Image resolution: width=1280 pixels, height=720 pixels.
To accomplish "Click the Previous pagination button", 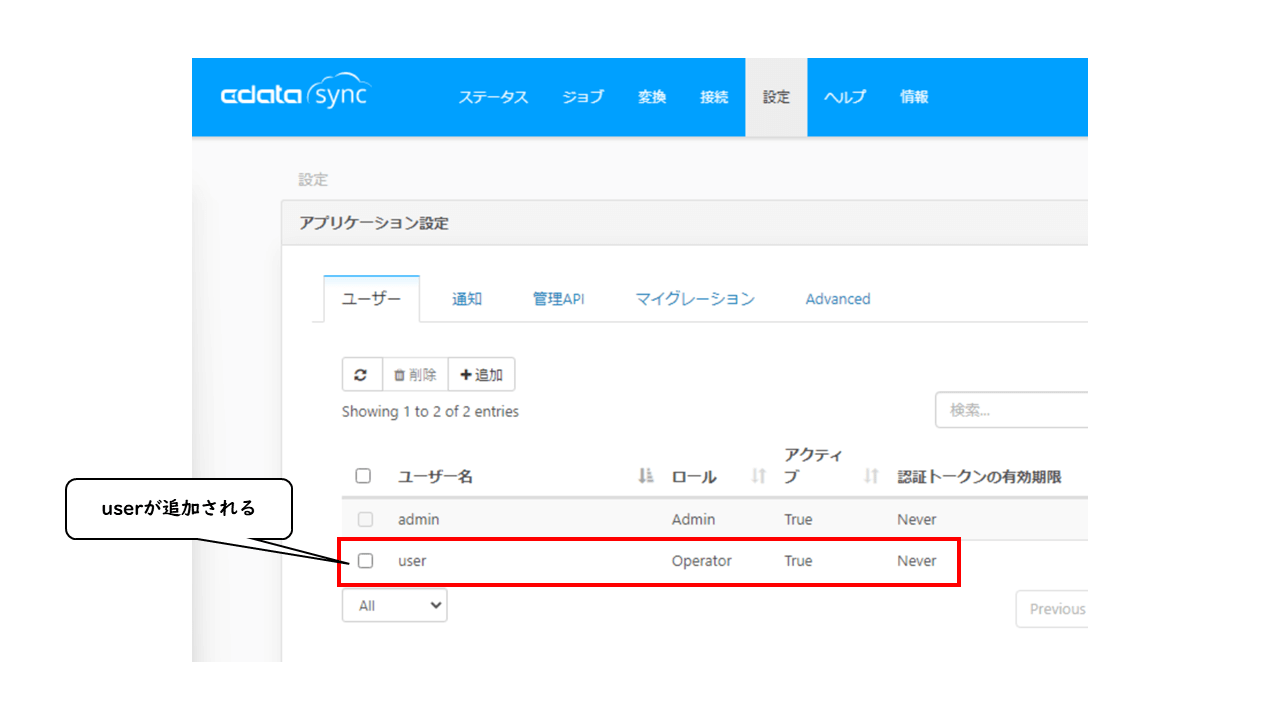I will click(1052, 609).
